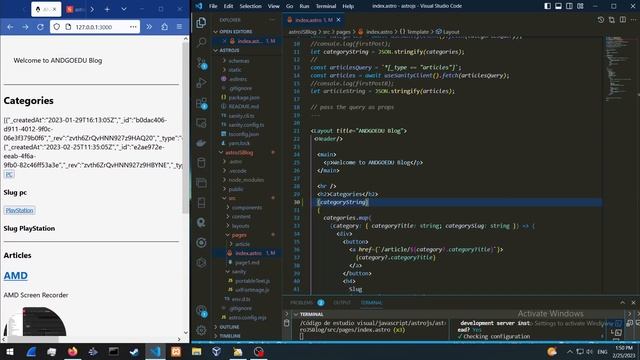Image resolution: width=640 pixels, height=360 pixels.
Task: Open the Help menu
Action: 348,6
